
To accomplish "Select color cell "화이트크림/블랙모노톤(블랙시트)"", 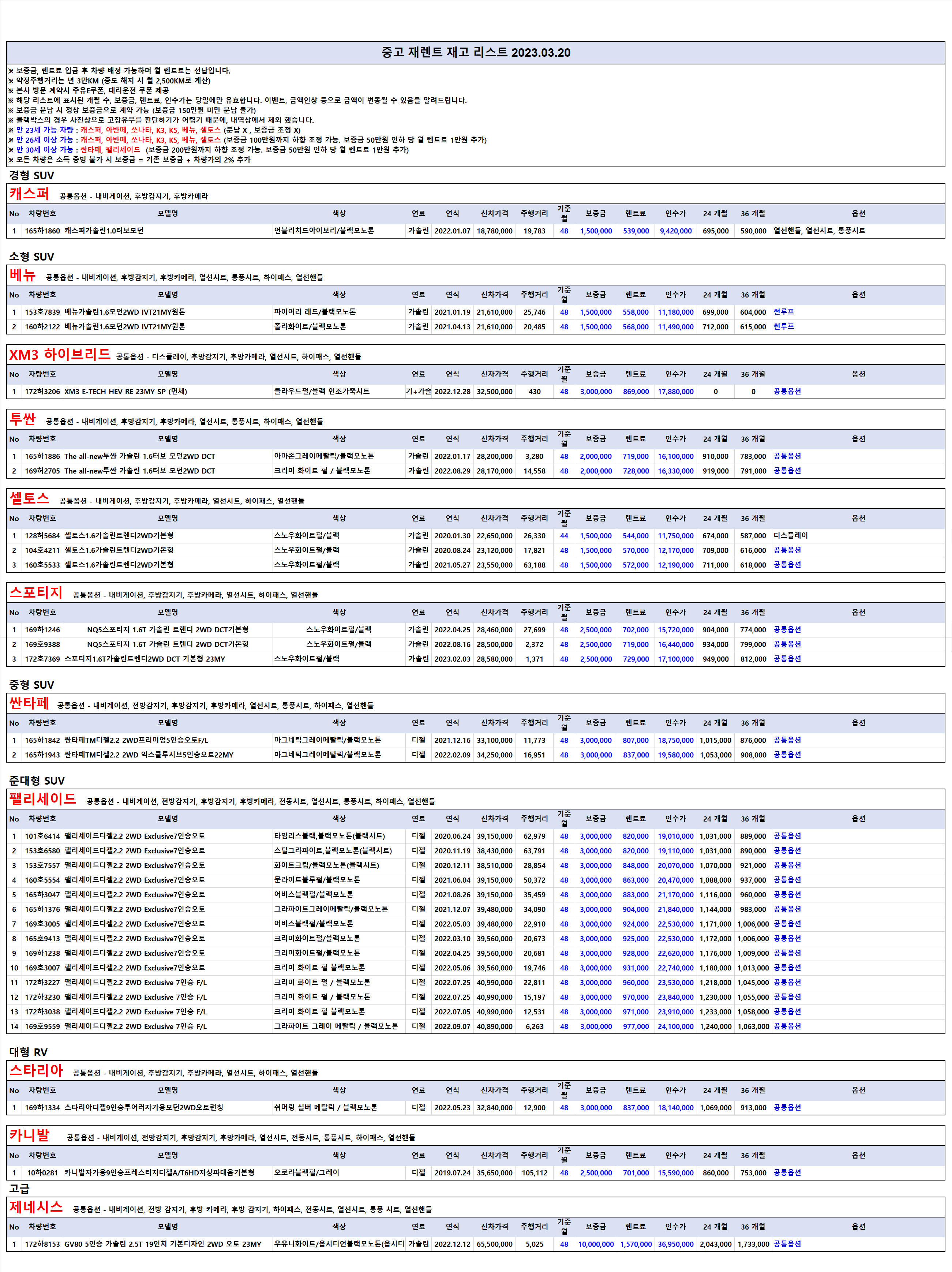I will coord(326,865).
